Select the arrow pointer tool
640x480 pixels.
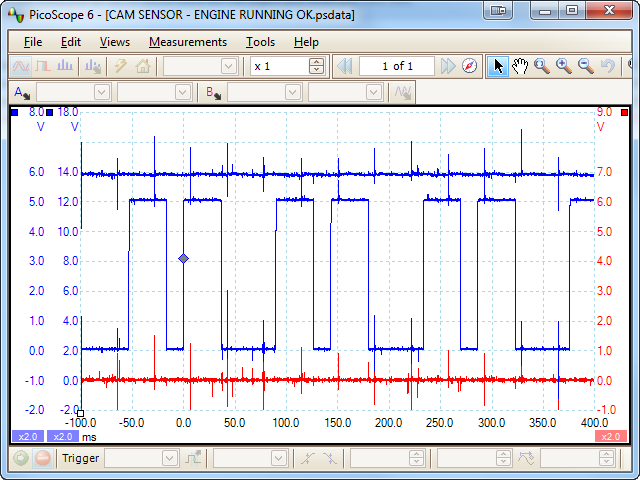[499, 66]
